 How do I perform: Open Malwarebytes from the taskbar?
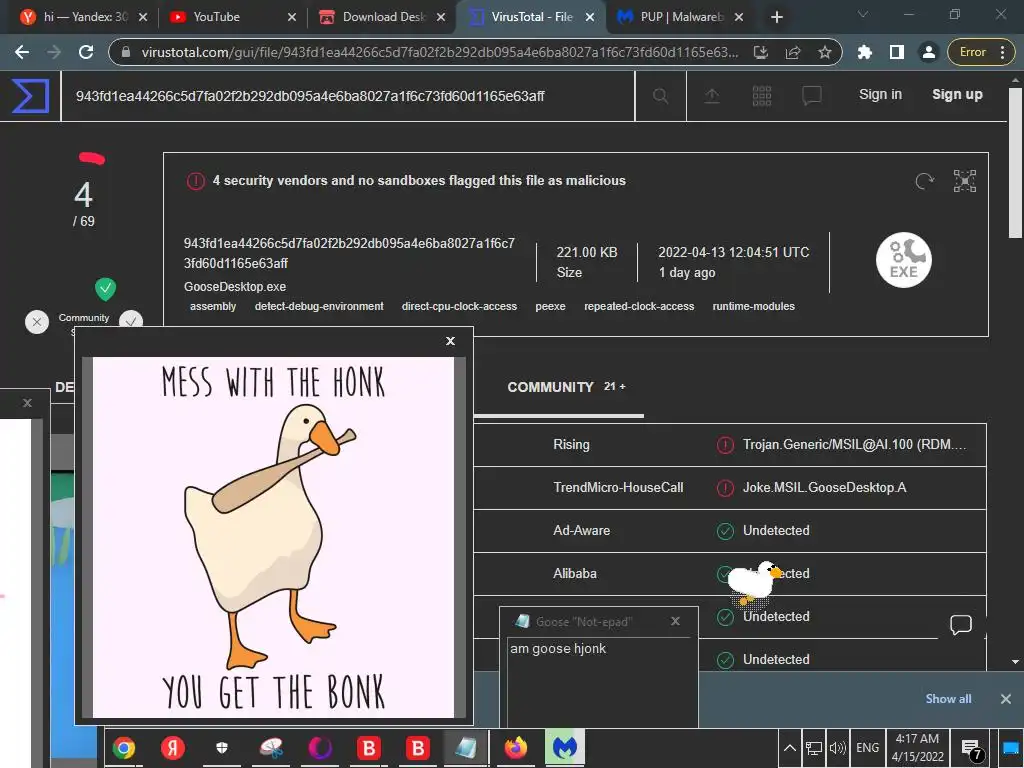[x=565, y=748]
